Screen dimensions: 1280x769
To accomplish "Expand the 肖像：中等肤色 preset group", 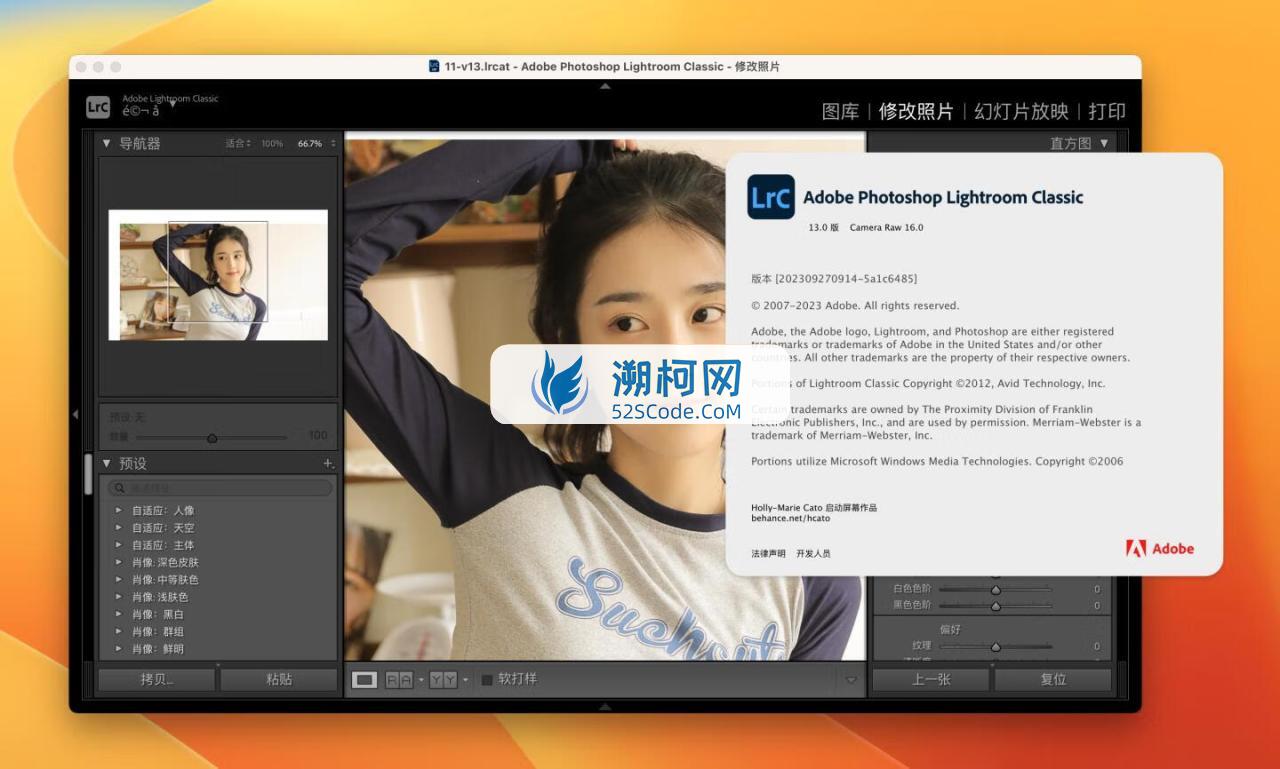I will coord(118,579).
